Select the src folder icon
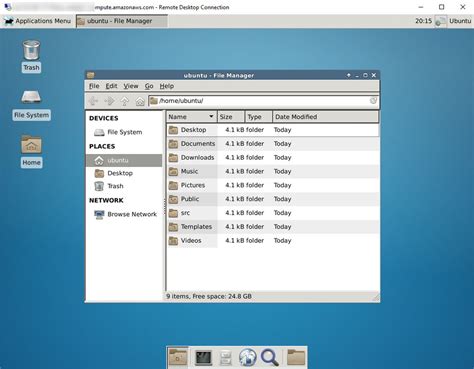474x369 pixels. (x=173, y=213)
